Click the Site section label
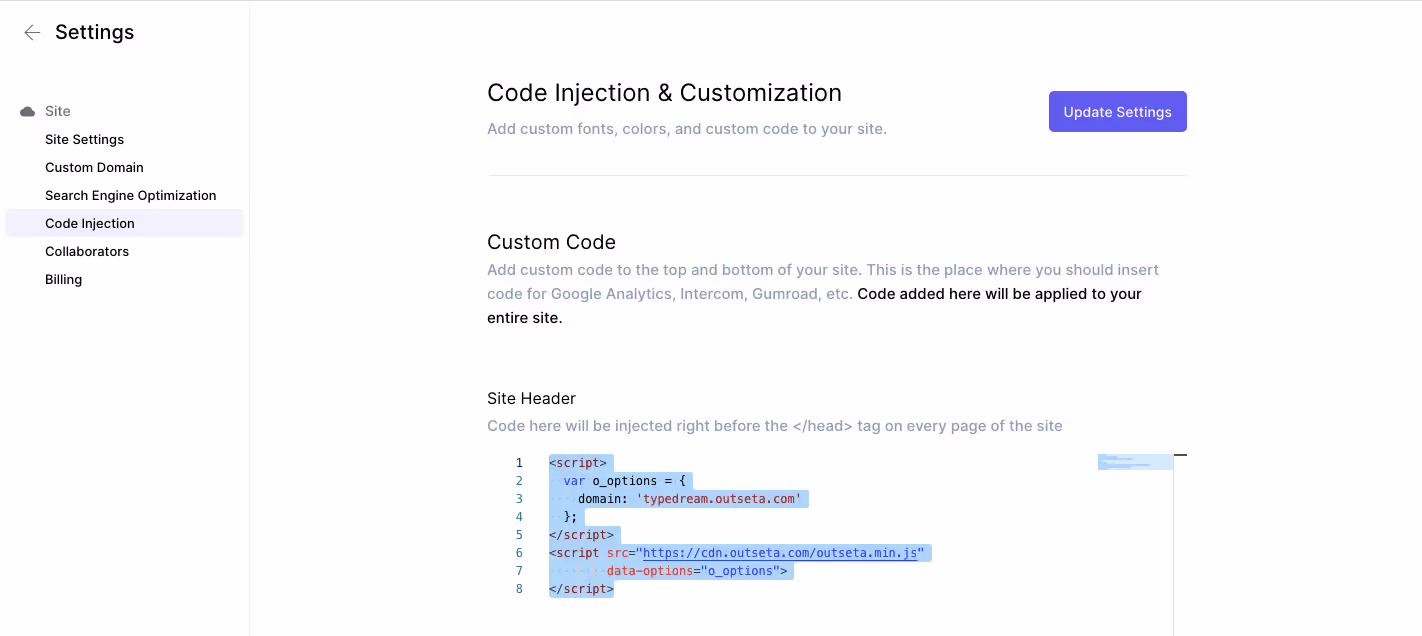The image size is (1422, 636). (x=58, y=112)
